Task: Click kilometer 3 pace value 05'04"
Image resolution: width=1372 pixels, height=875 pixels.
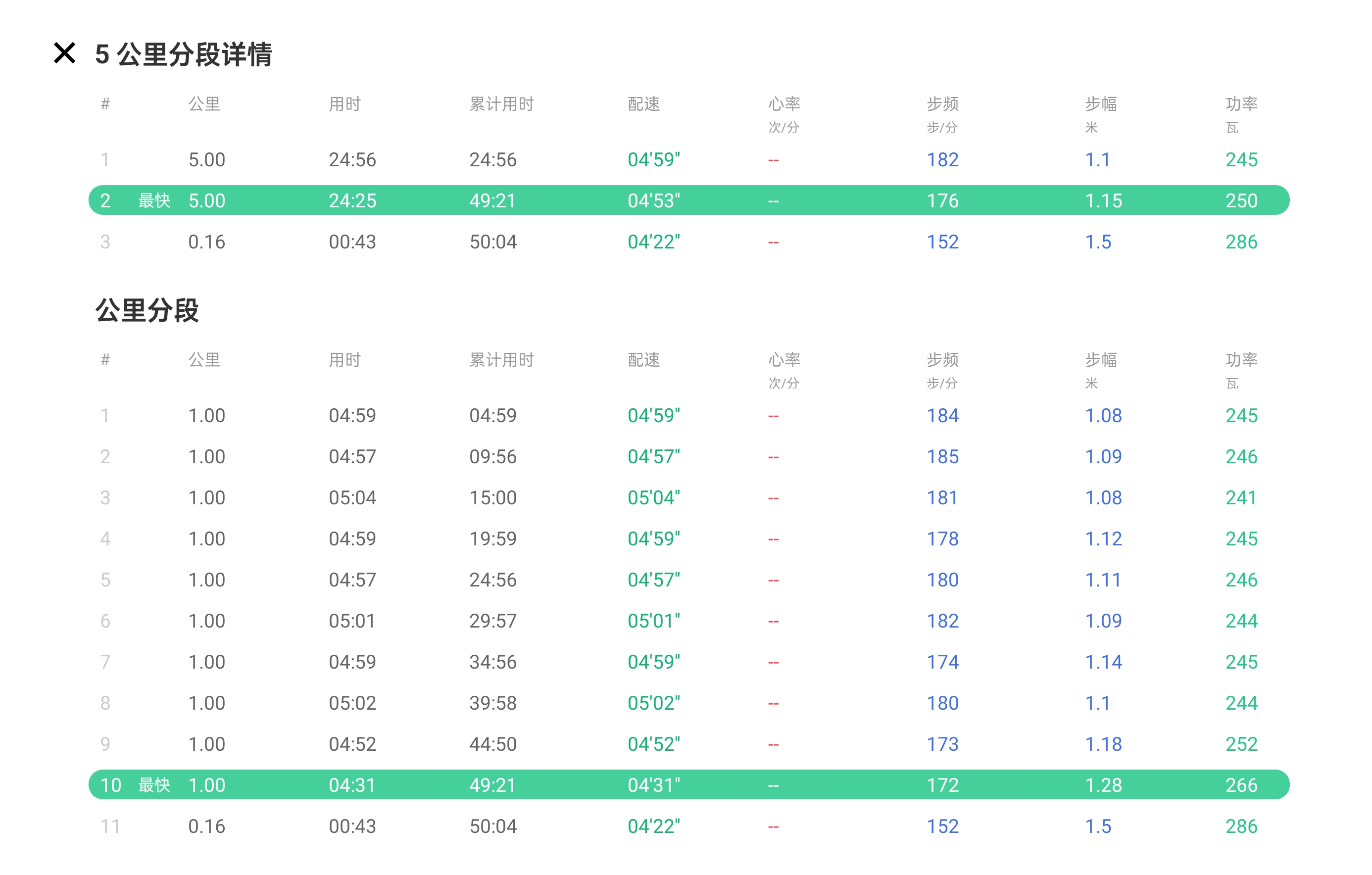Action: (653, 497)
